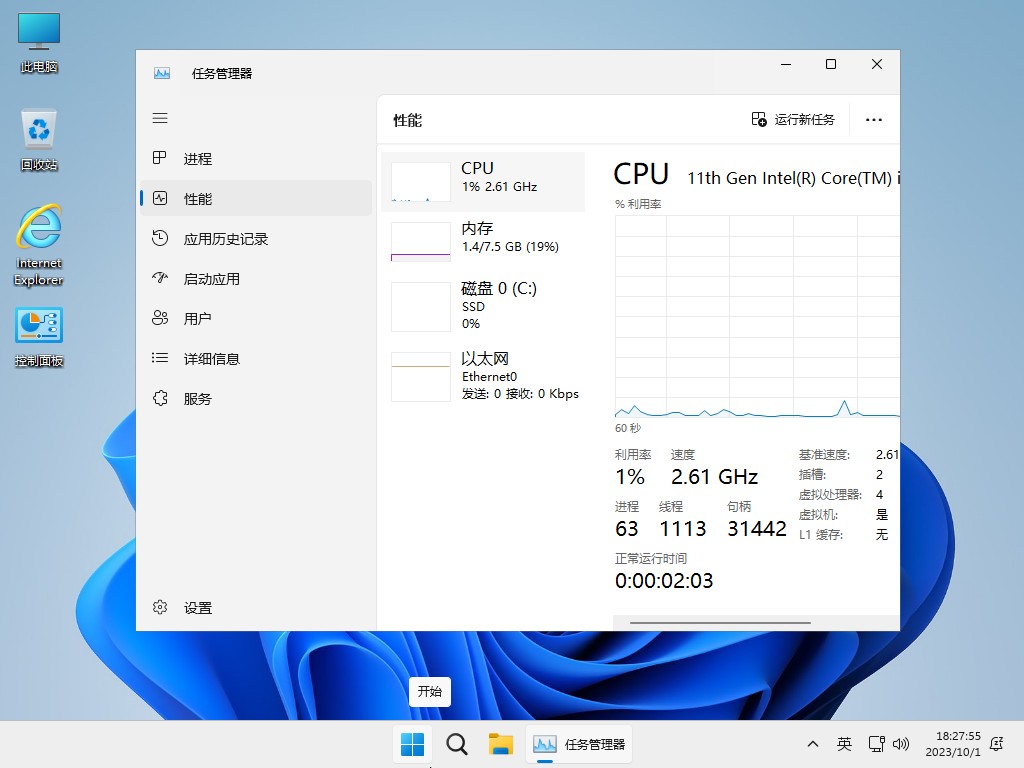Open the 用户 (Users) page

pos(197,318)
